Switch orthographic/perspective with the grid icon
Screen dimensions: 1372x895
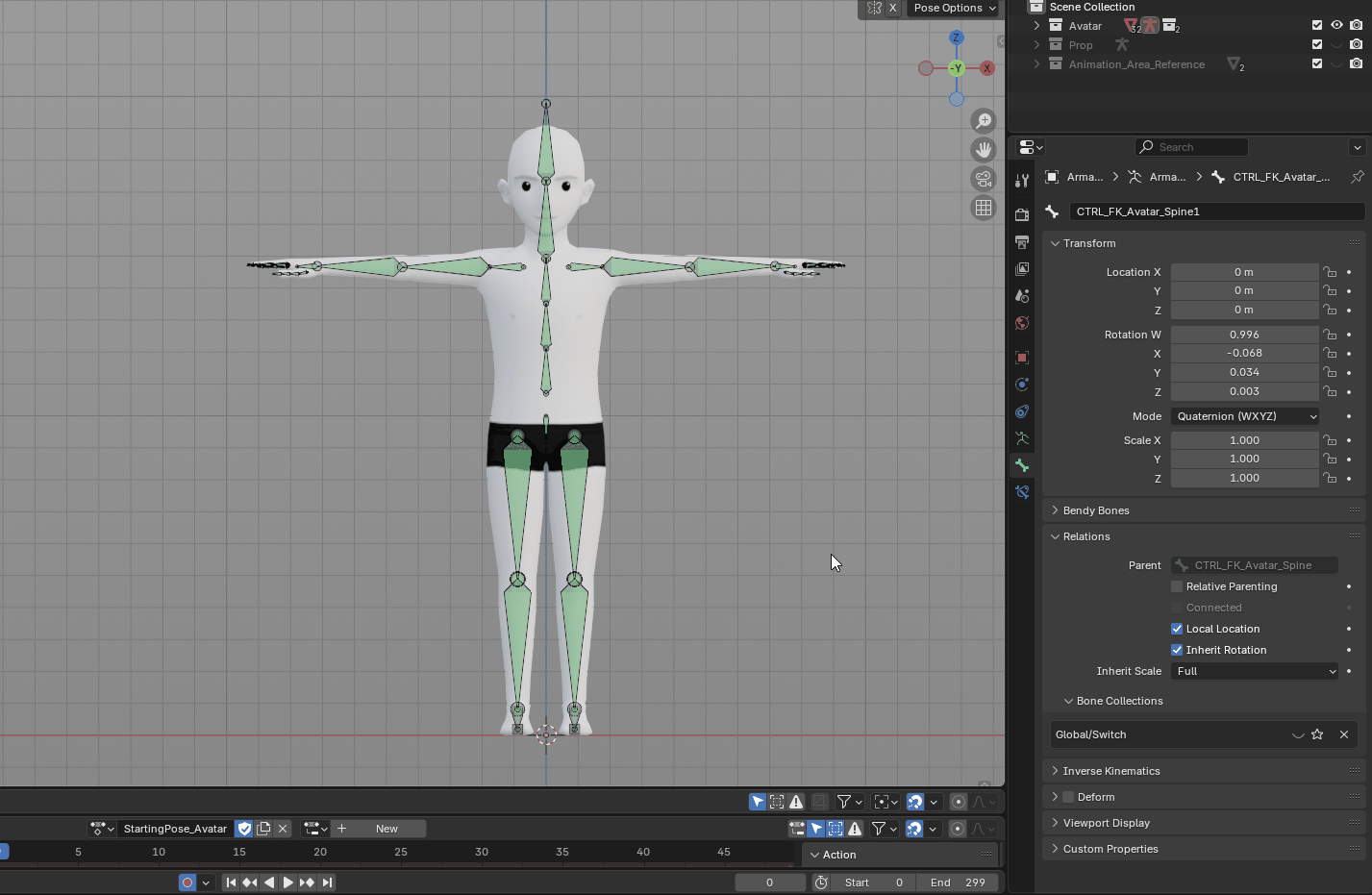(x=983, y=208)
